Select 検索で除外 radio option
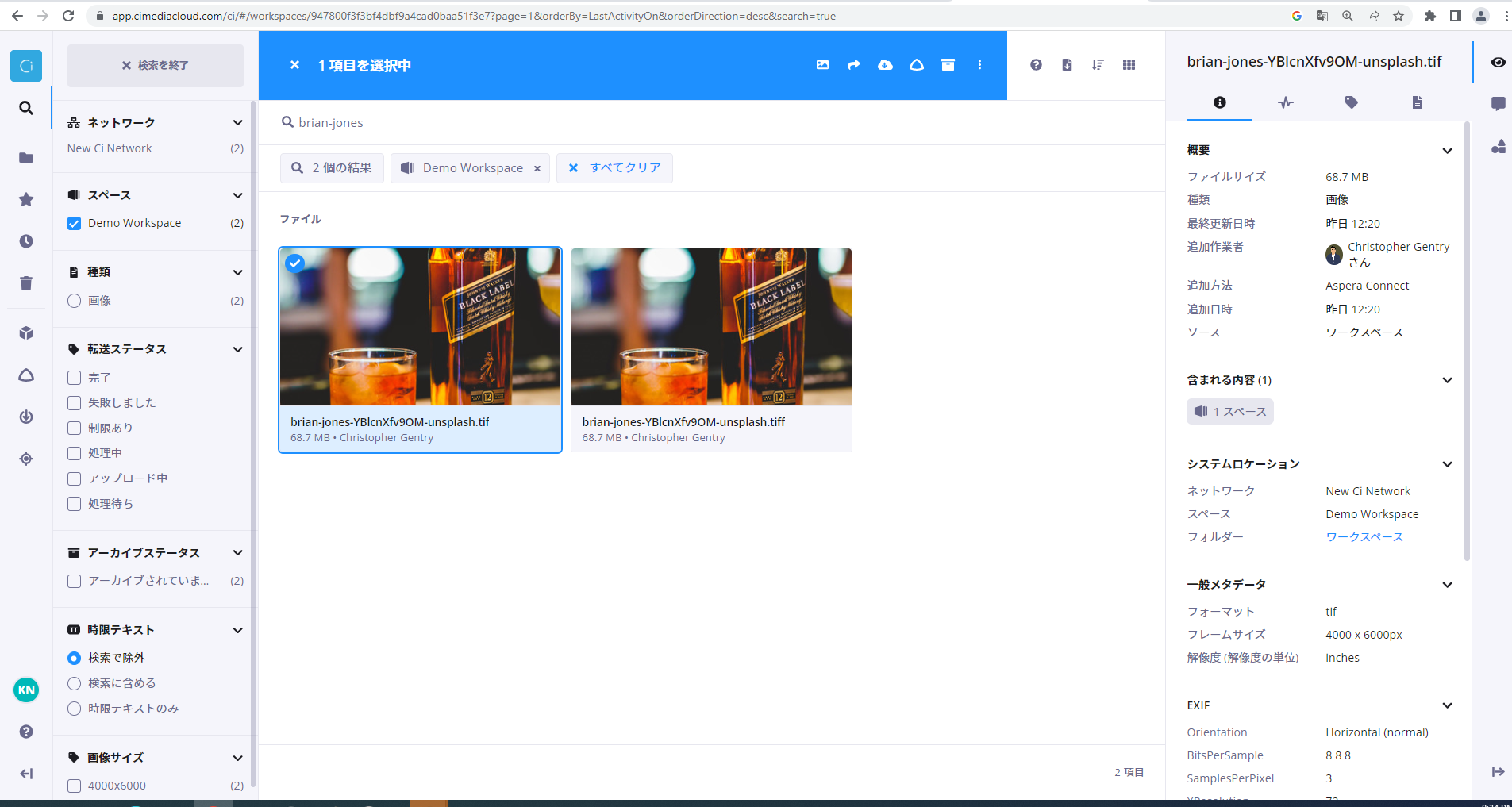The width and height of the screenshot is (1512, 807). 75,658
